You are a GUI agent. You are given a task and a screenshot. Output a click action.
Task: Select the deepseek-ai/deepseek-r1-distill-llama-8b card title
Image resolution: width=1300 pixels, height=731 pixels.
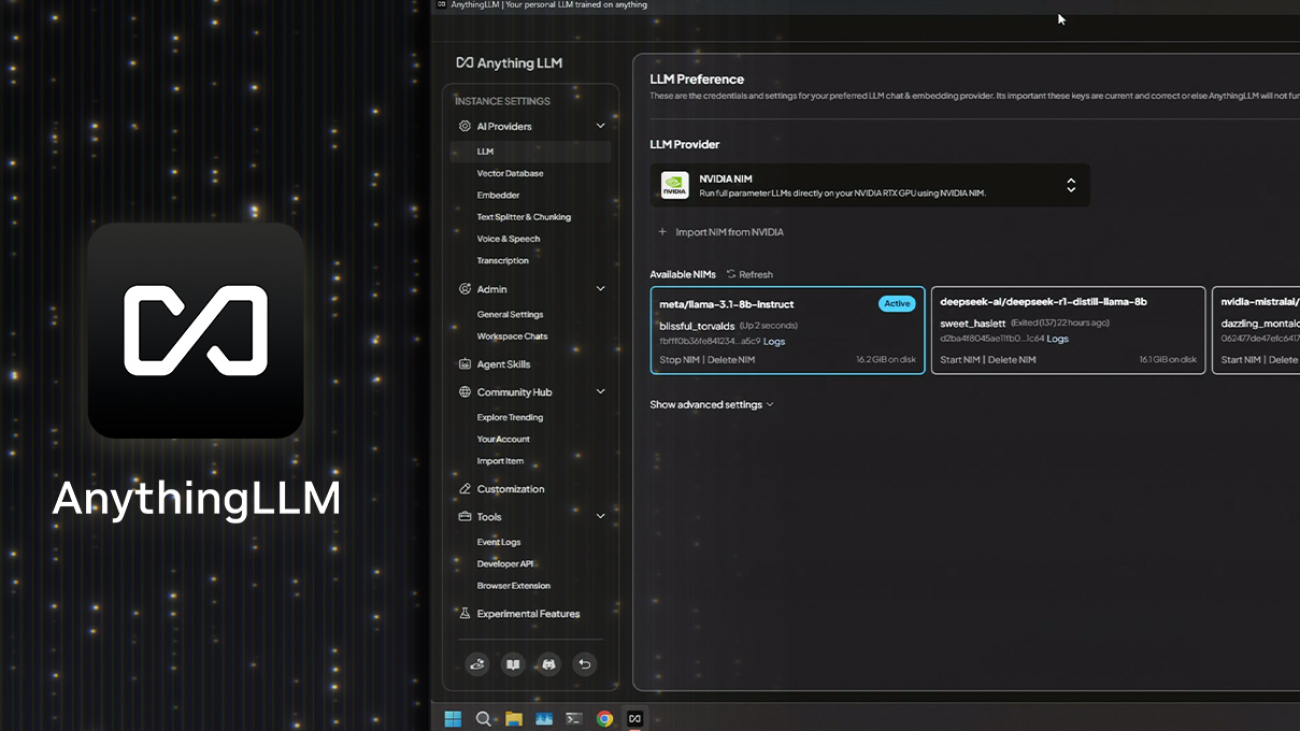[1043, 302]
